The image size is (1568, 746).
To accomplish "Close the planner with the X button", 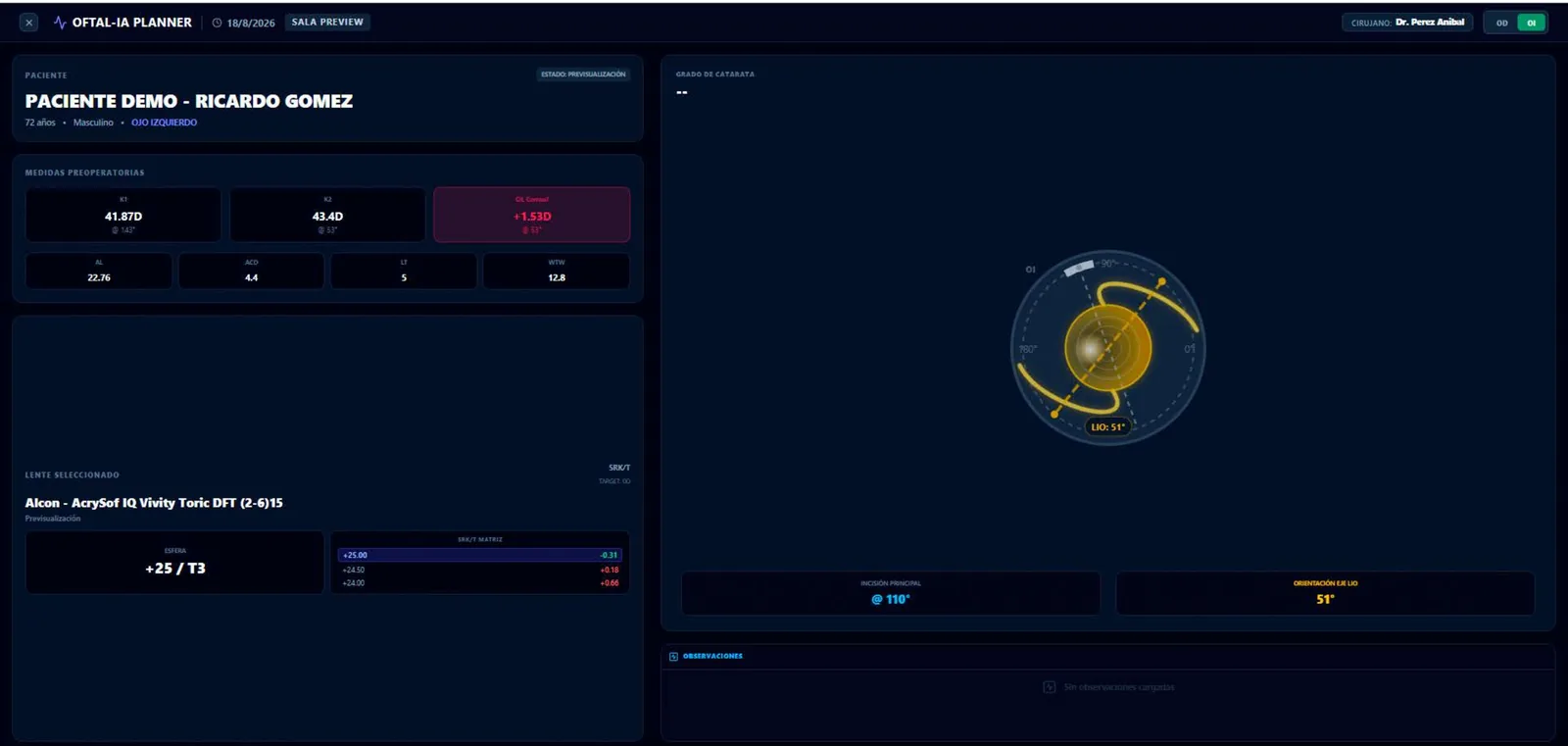I will click(28, 23).
